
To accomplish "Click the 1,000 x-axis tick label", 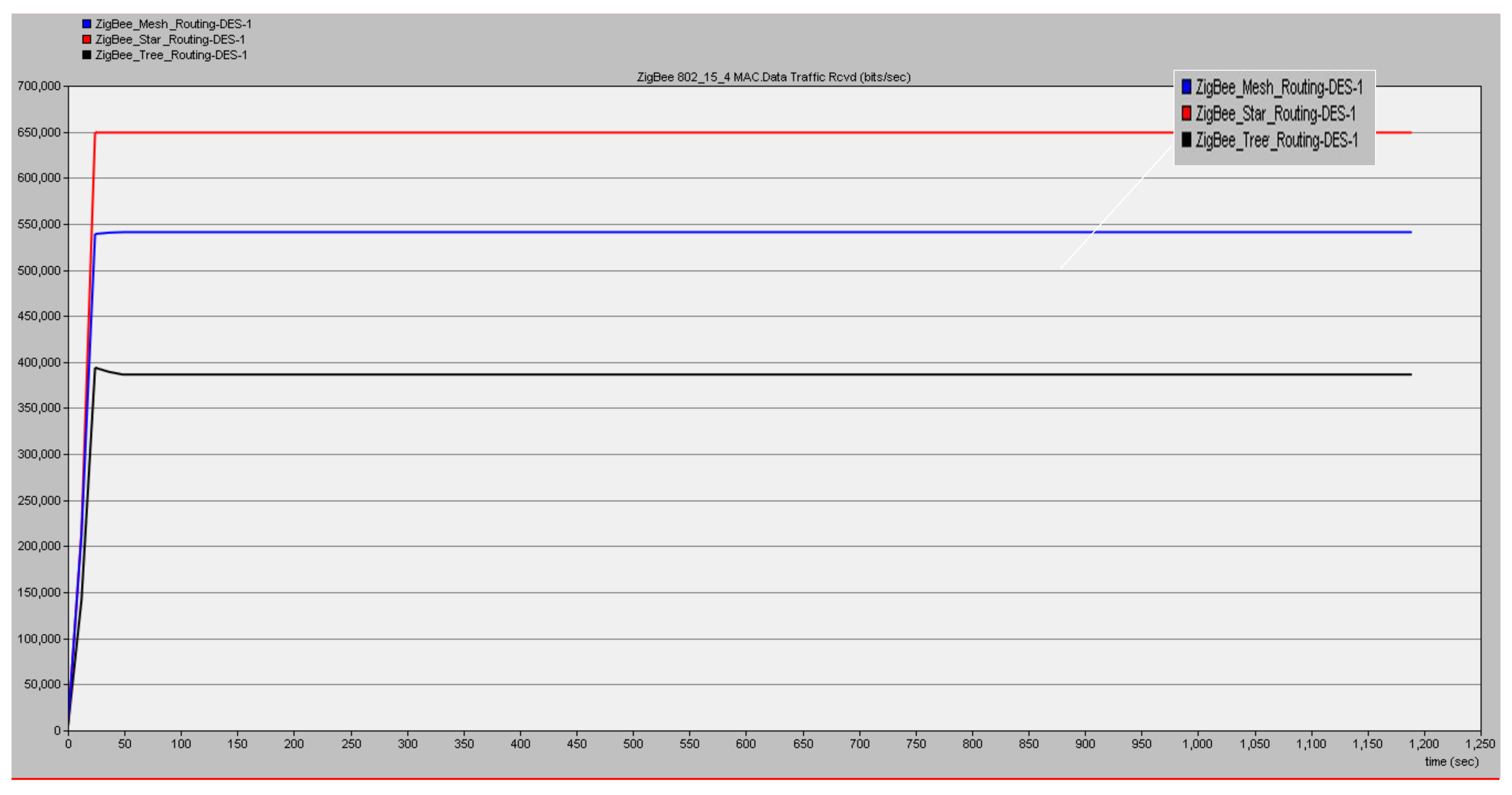I will (1197, 744).
